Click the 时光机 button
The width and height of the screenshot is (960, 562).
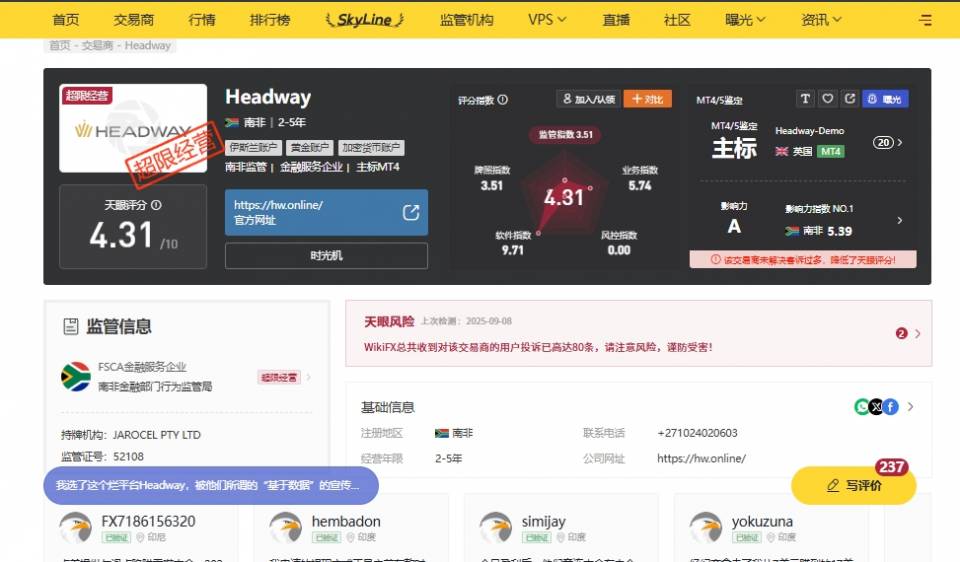coord(326,256)
